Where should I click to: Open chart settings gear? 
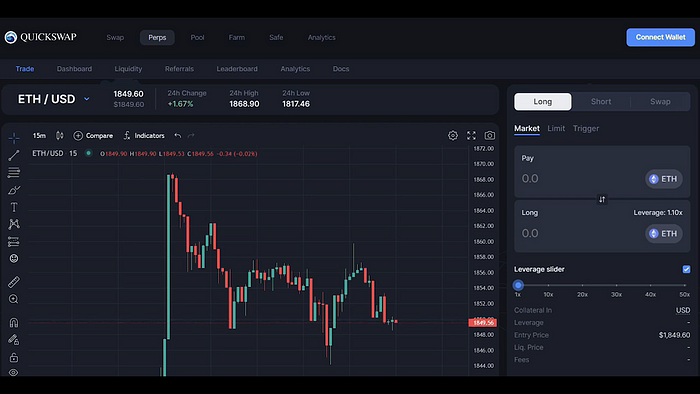pyautogui.click(x=453, y=136)
